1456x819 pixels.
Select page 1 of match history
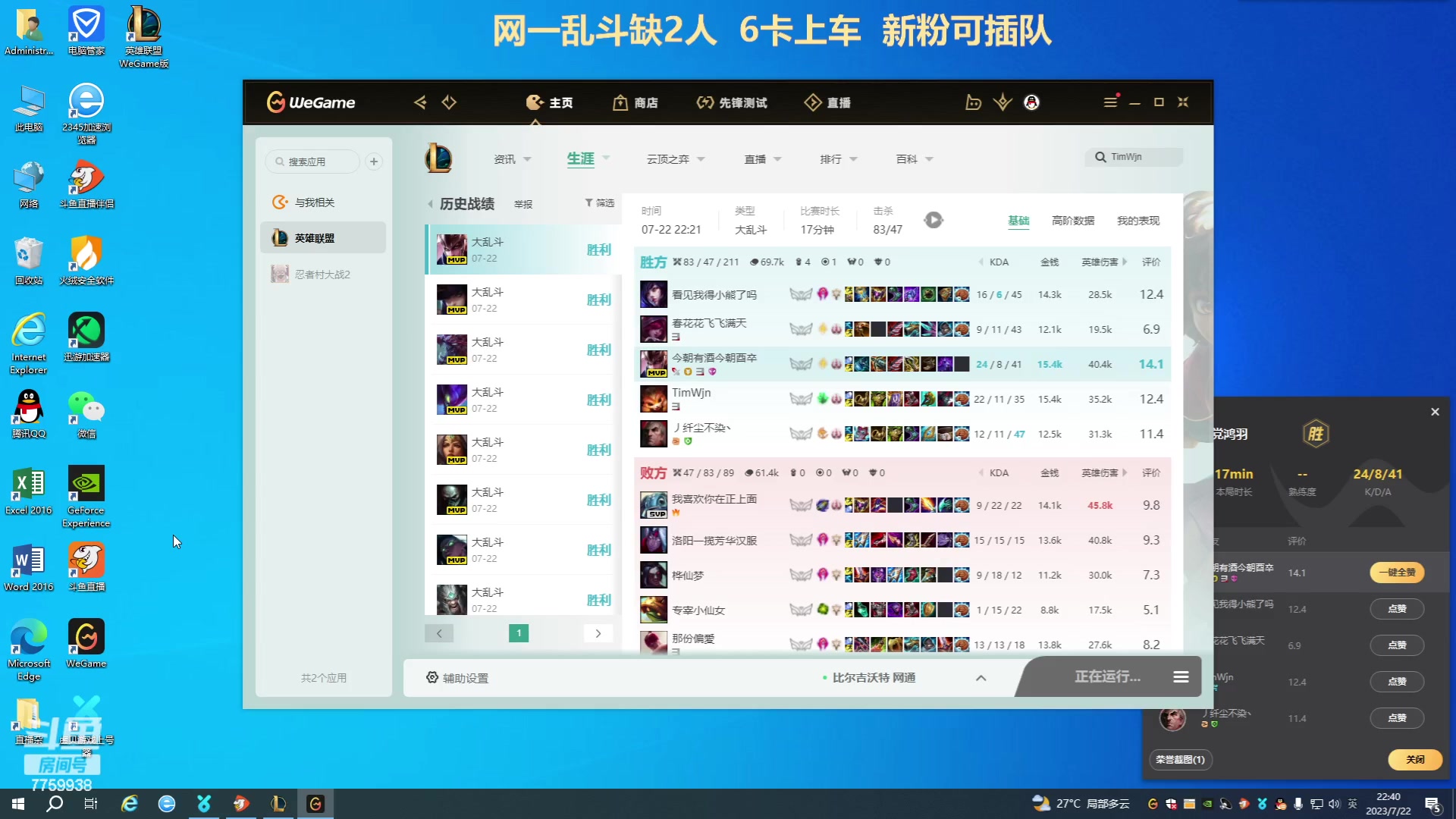point(519,633)
